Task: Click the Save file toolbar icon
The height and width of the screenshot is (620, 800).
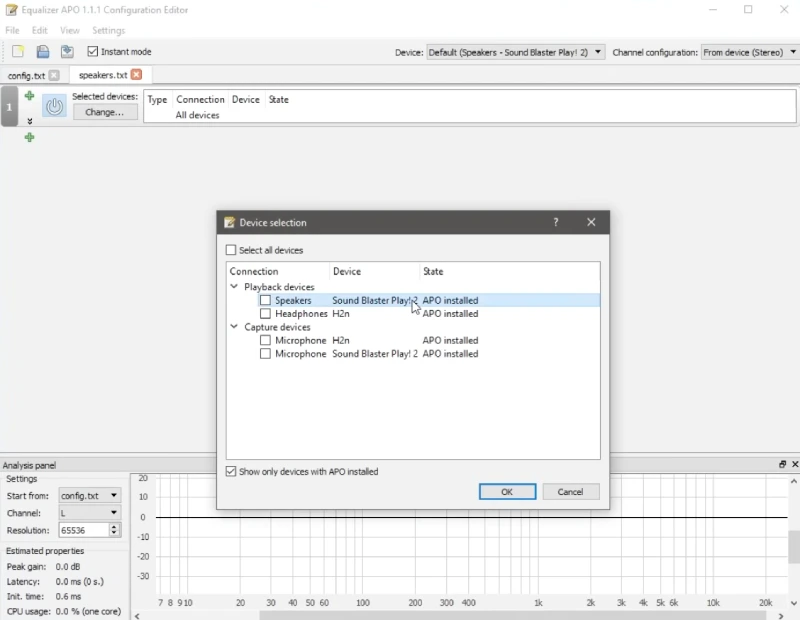Action: point(67,52)
